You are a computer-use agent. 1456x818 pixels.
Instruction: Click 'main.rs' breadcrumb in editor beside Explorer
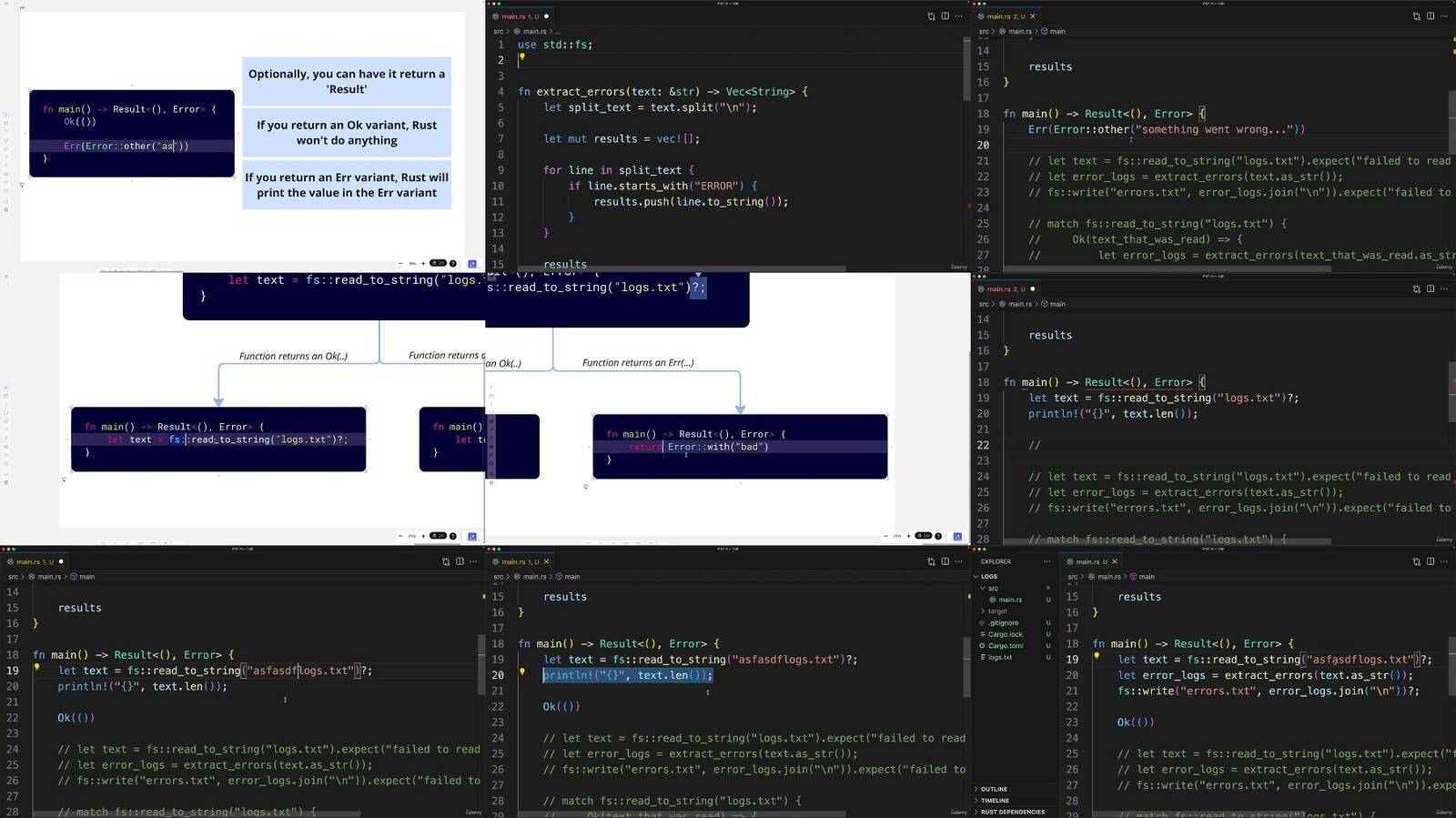[x=1109, y=577]
